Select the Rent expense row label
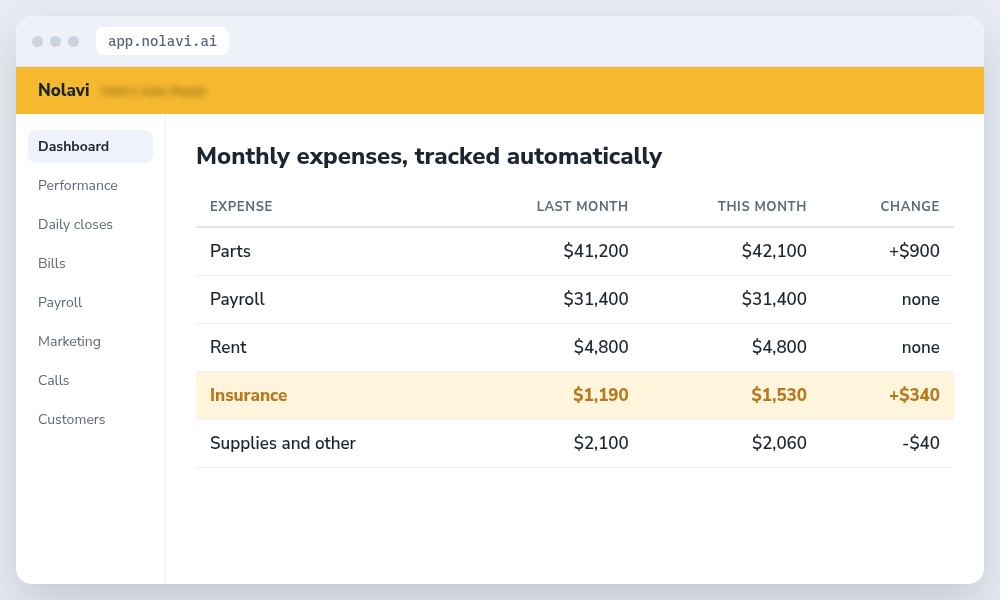1000x600 pixels. point(228,347)
